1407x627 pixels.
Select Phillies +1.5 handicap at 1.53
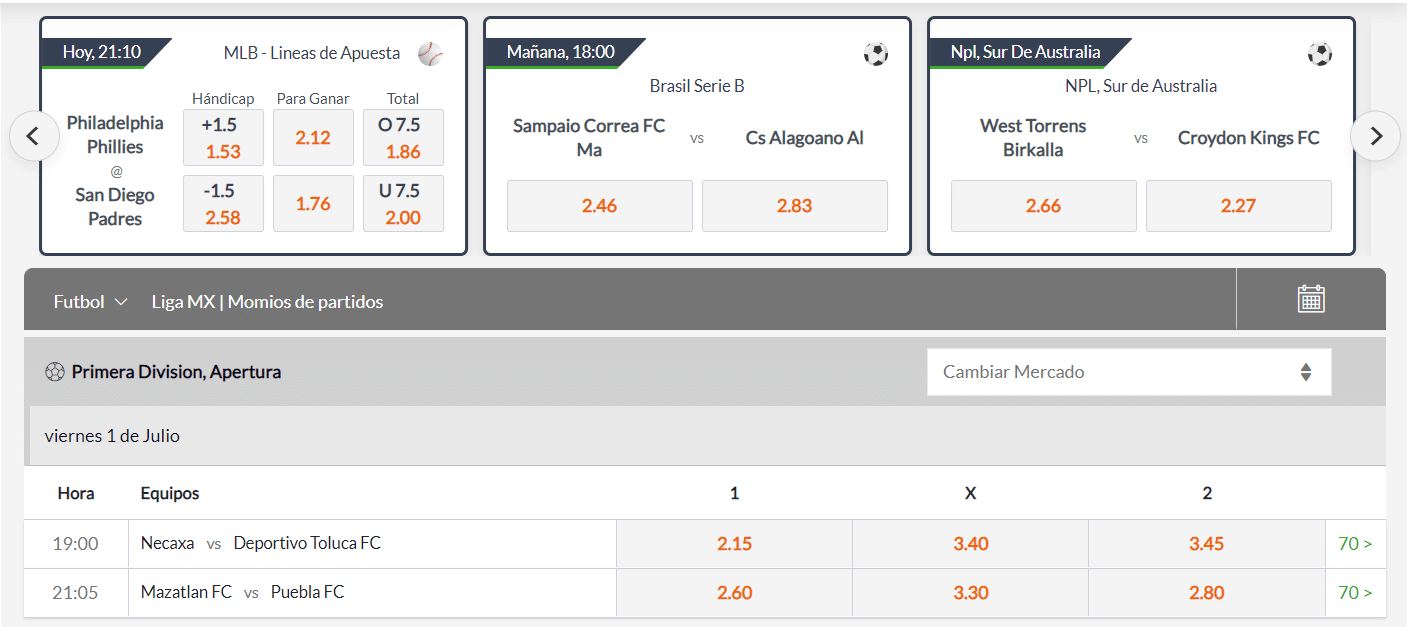pos(223,137)
